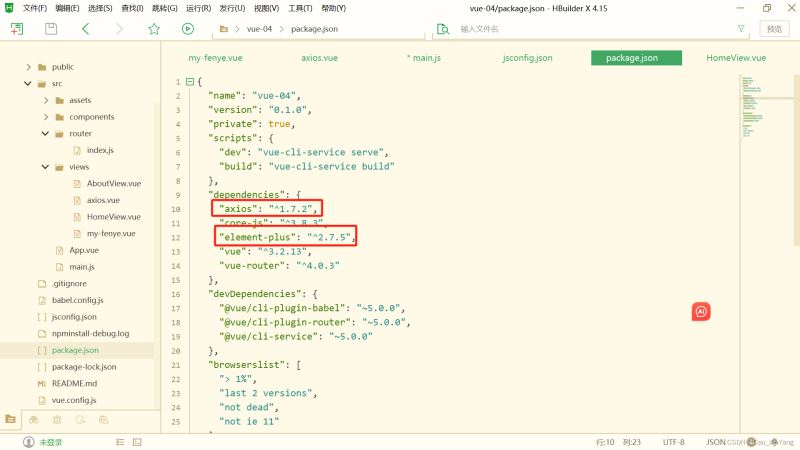This screenshot has height=450, width=800.
Task: Click the file search magnifier icon
Action: pos(443,29)
